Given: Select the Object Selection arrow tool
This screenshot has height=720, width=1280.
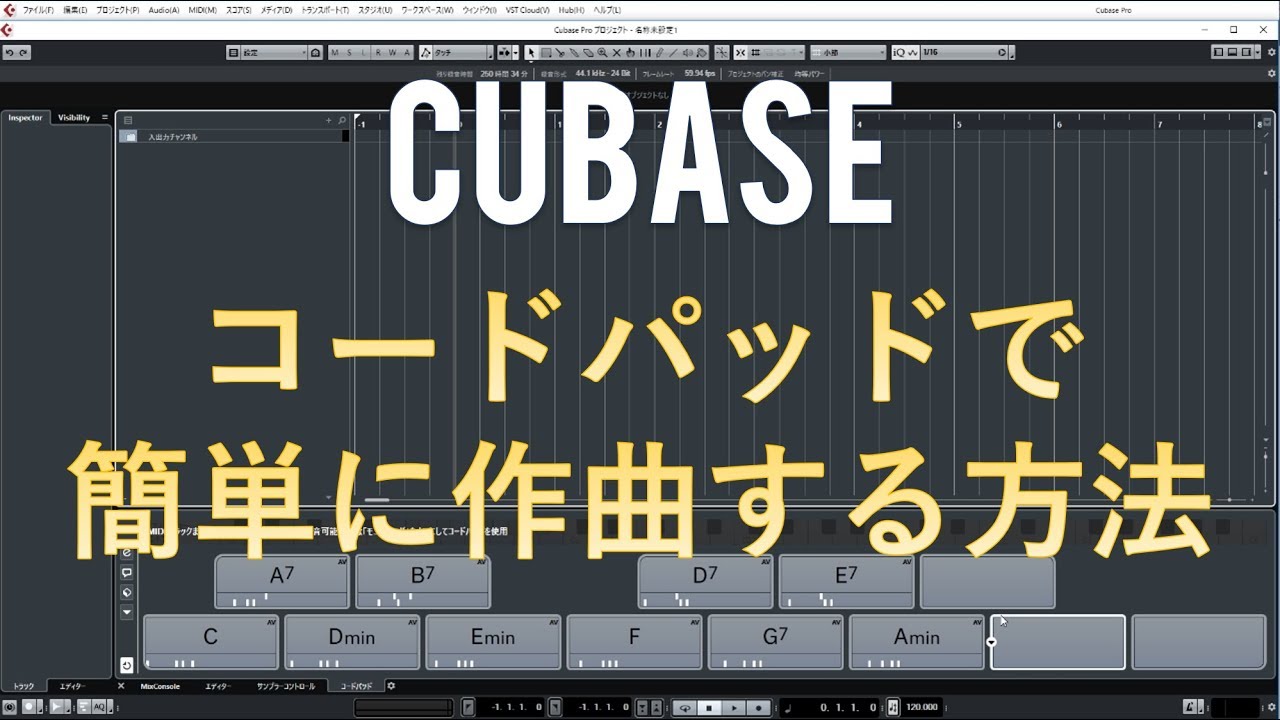Looking at the screenshot, I should tap(531, 52).
